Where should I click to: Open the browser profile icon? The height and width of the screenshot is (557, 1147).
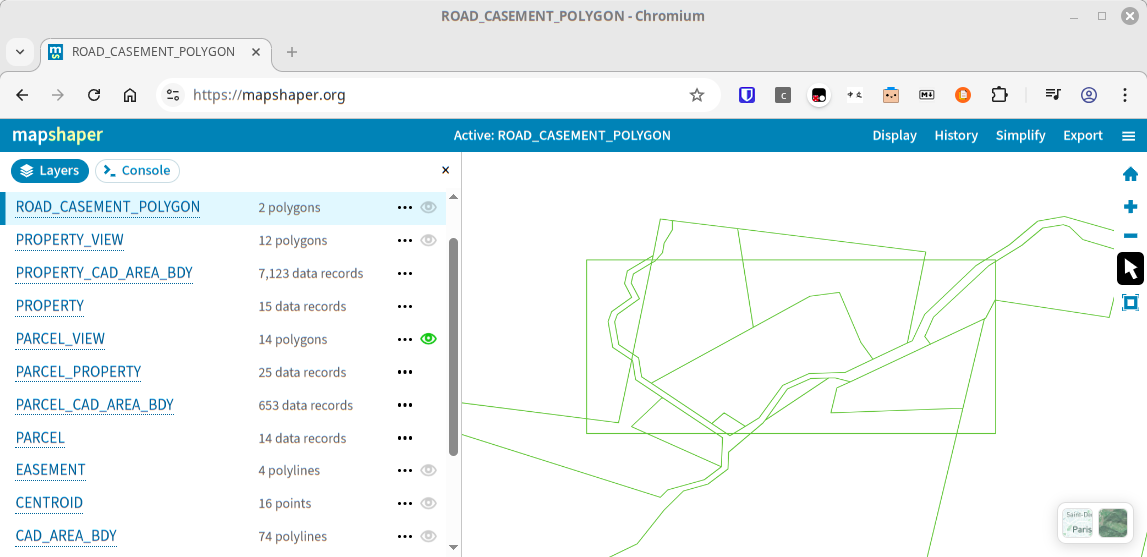point(1088,95)
